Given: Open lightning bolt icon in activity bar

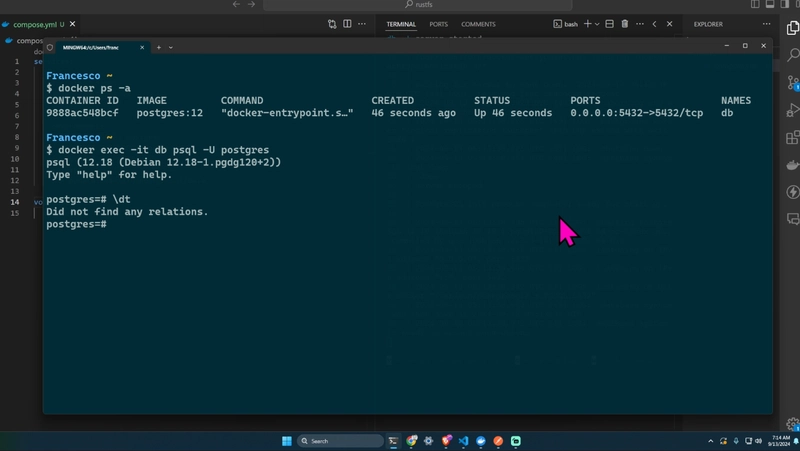Looking at the screenshot, I should (793, 192).
